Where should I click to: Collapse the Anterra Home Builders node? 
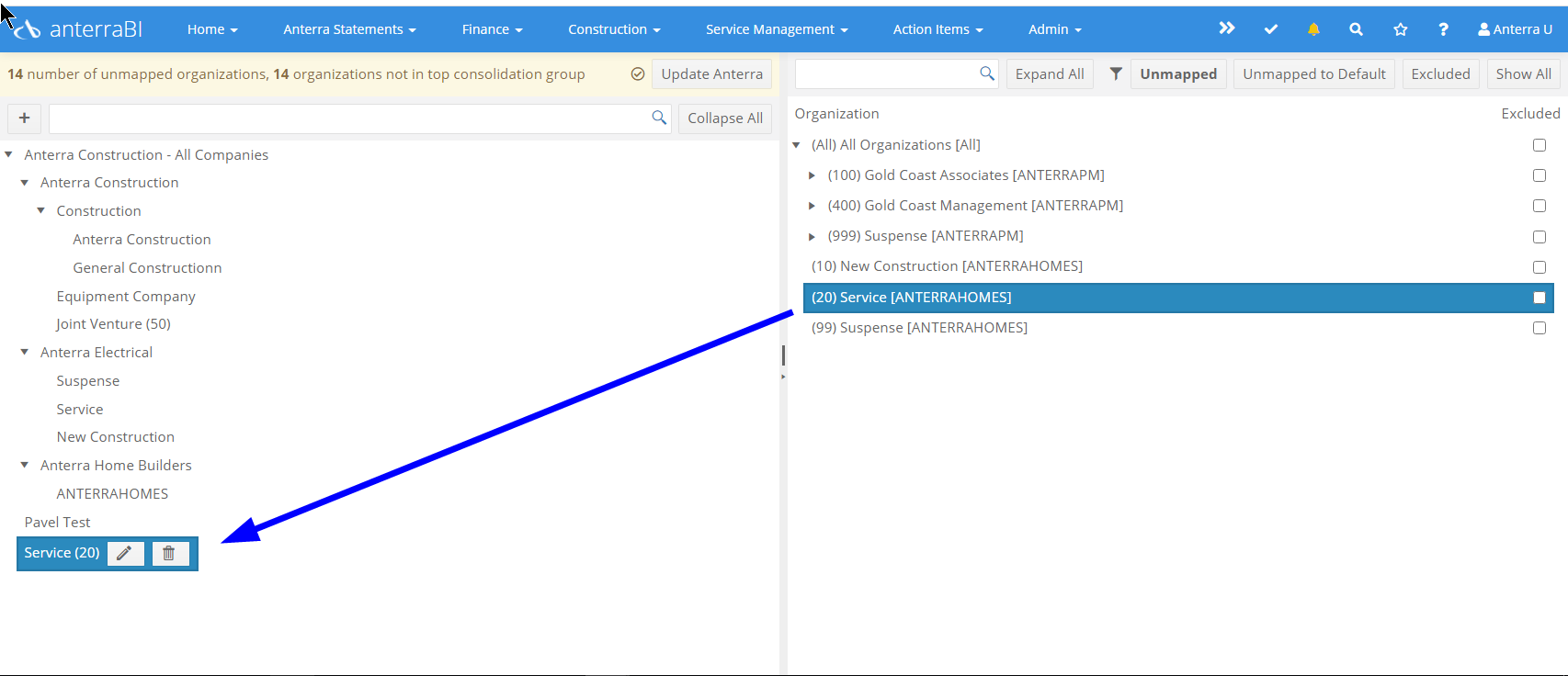pos(25,465)
